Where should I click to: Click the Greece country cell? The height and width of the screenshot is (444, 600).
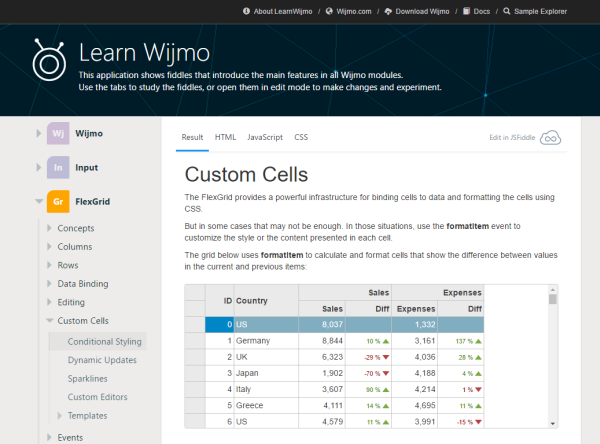pyautogui.click(x=266, y=405)
